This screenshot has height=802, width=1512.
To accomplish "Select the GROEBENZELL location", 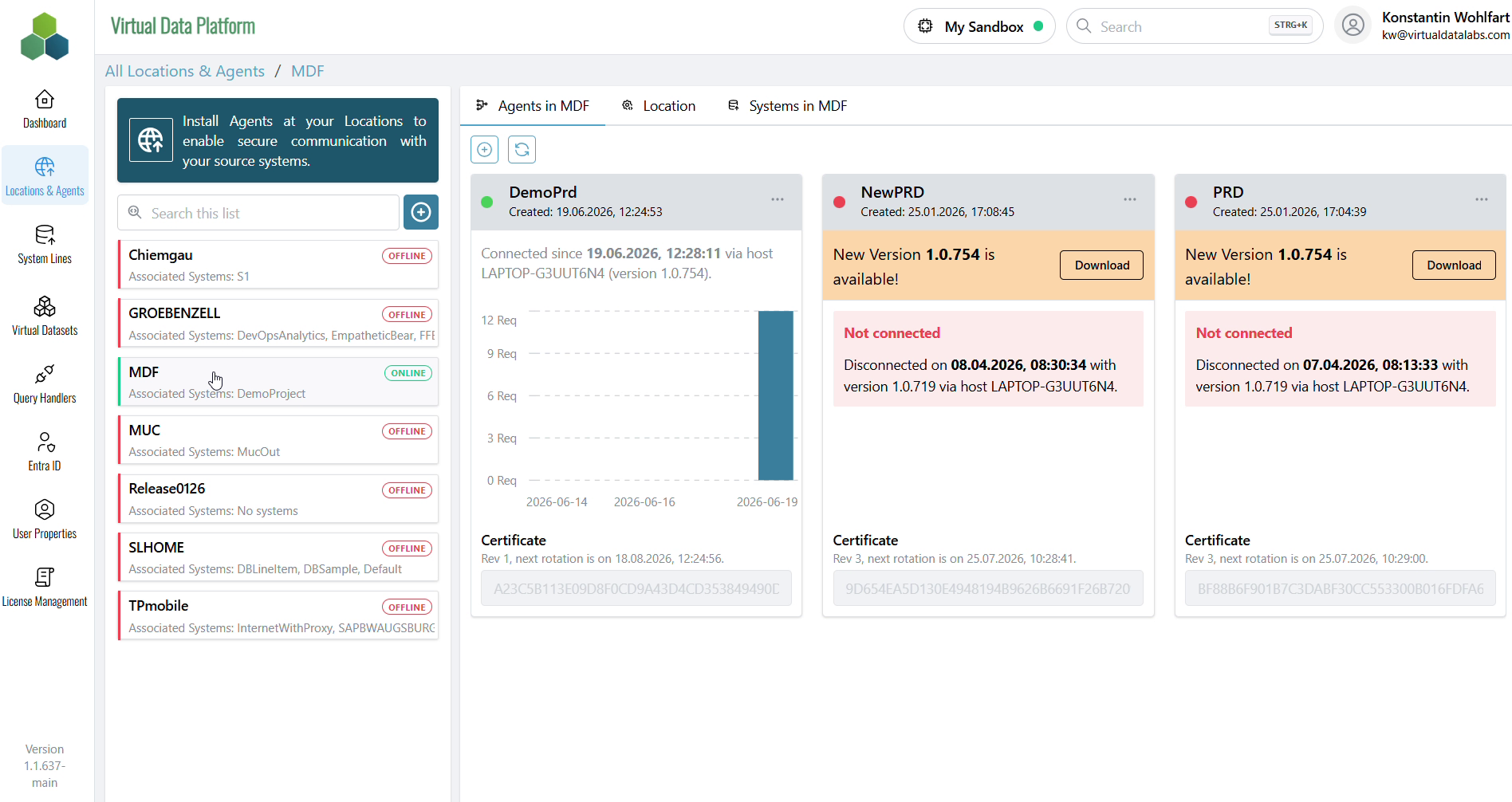I will (x=278, y=323).
